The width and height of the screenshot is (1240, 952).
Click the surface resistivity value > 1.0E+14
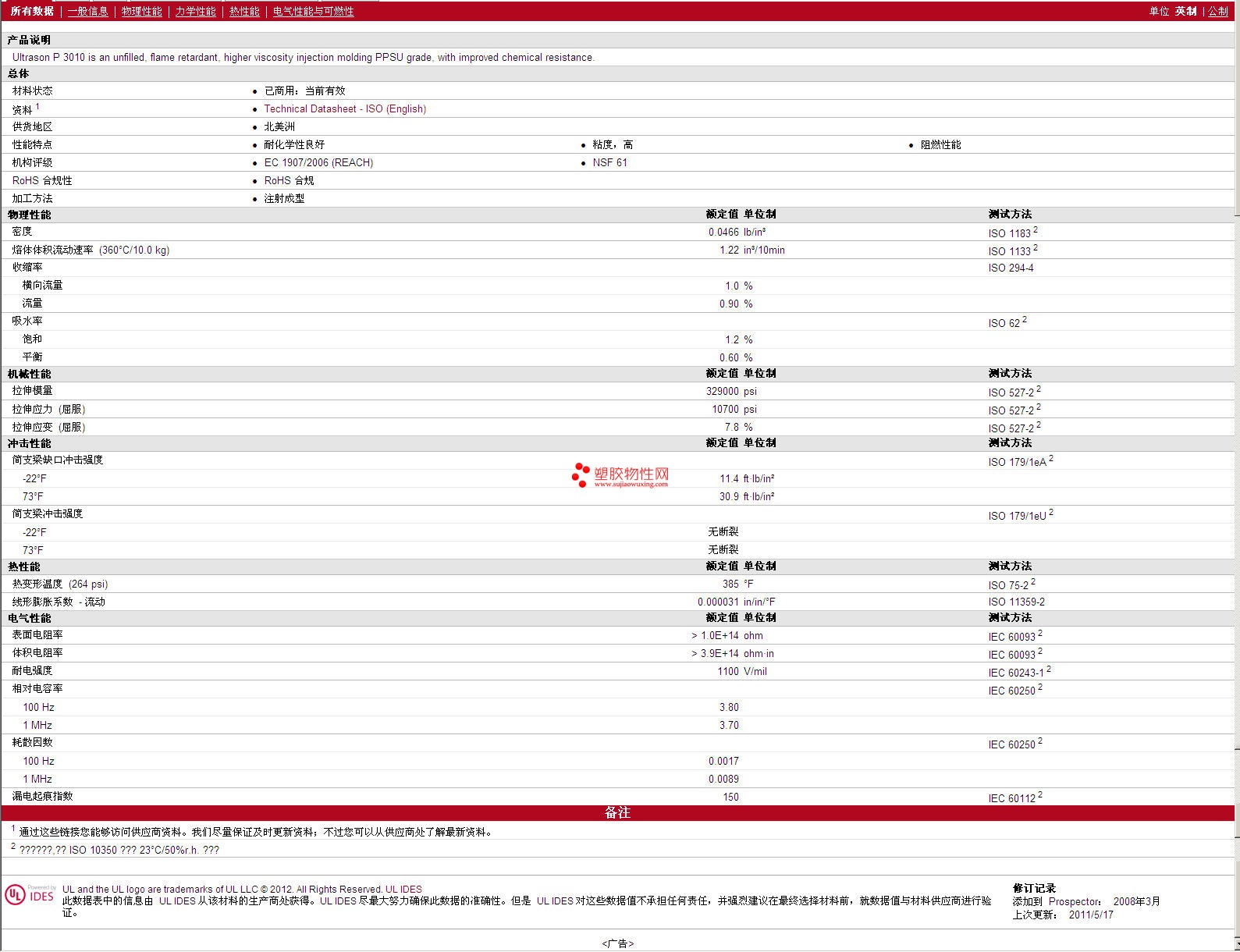click(715, 635)
